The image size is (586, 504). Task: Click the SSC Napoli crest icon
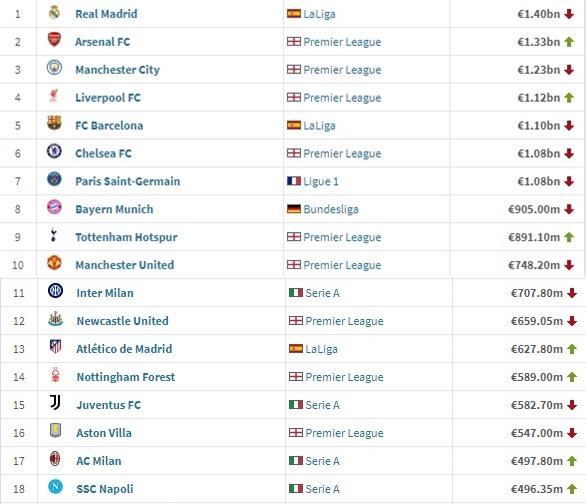pos(55,486)
